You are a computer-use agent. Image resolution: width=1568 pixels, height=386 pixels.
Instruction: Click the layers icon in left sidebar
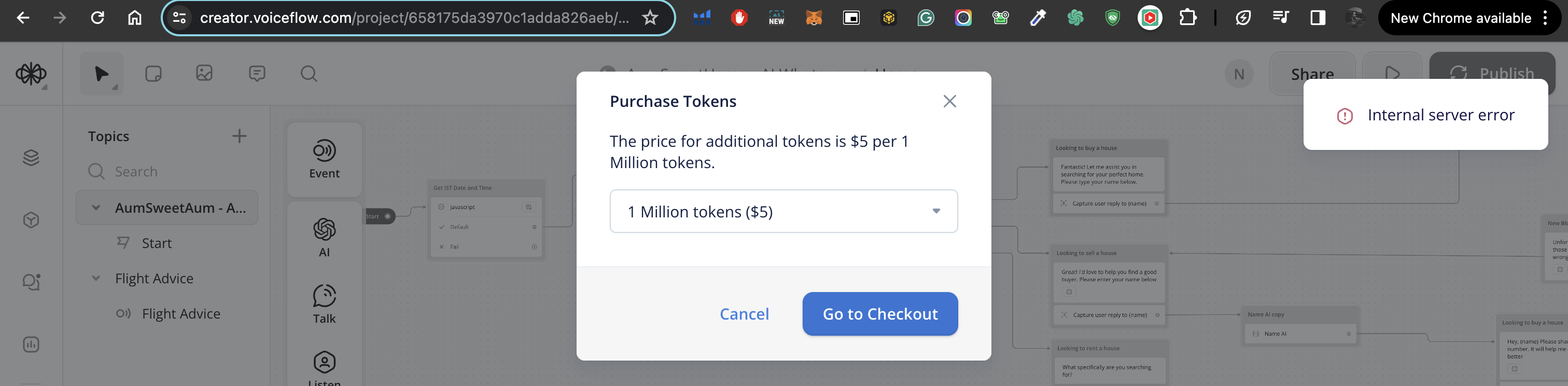pyautogui.click(x=31, y=158)
